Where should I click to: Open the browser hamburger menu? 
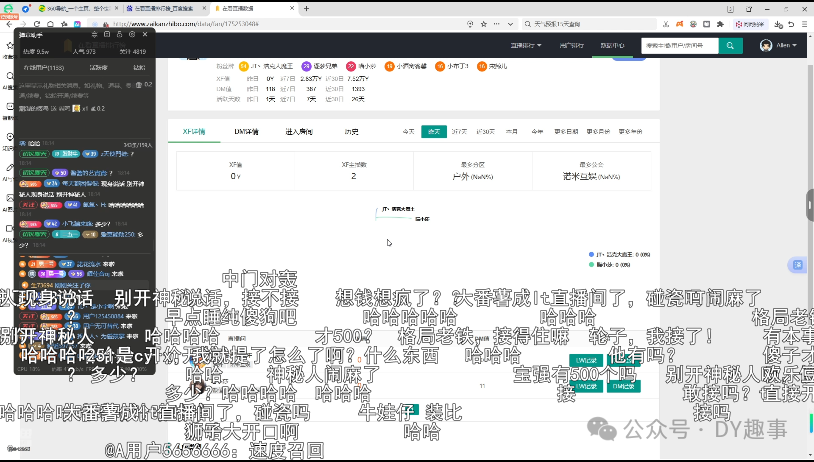coord(804,24)
